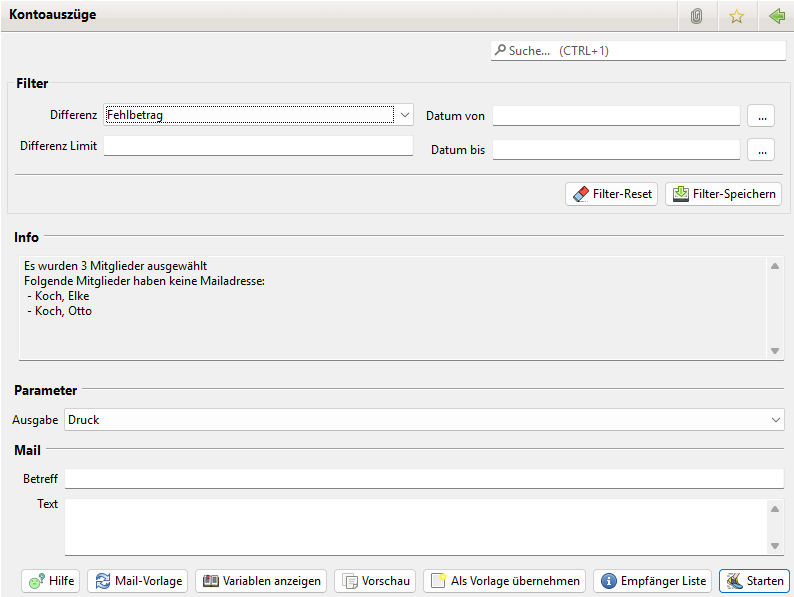Show variables via Variablen anzeigen

tap(261, 581)
